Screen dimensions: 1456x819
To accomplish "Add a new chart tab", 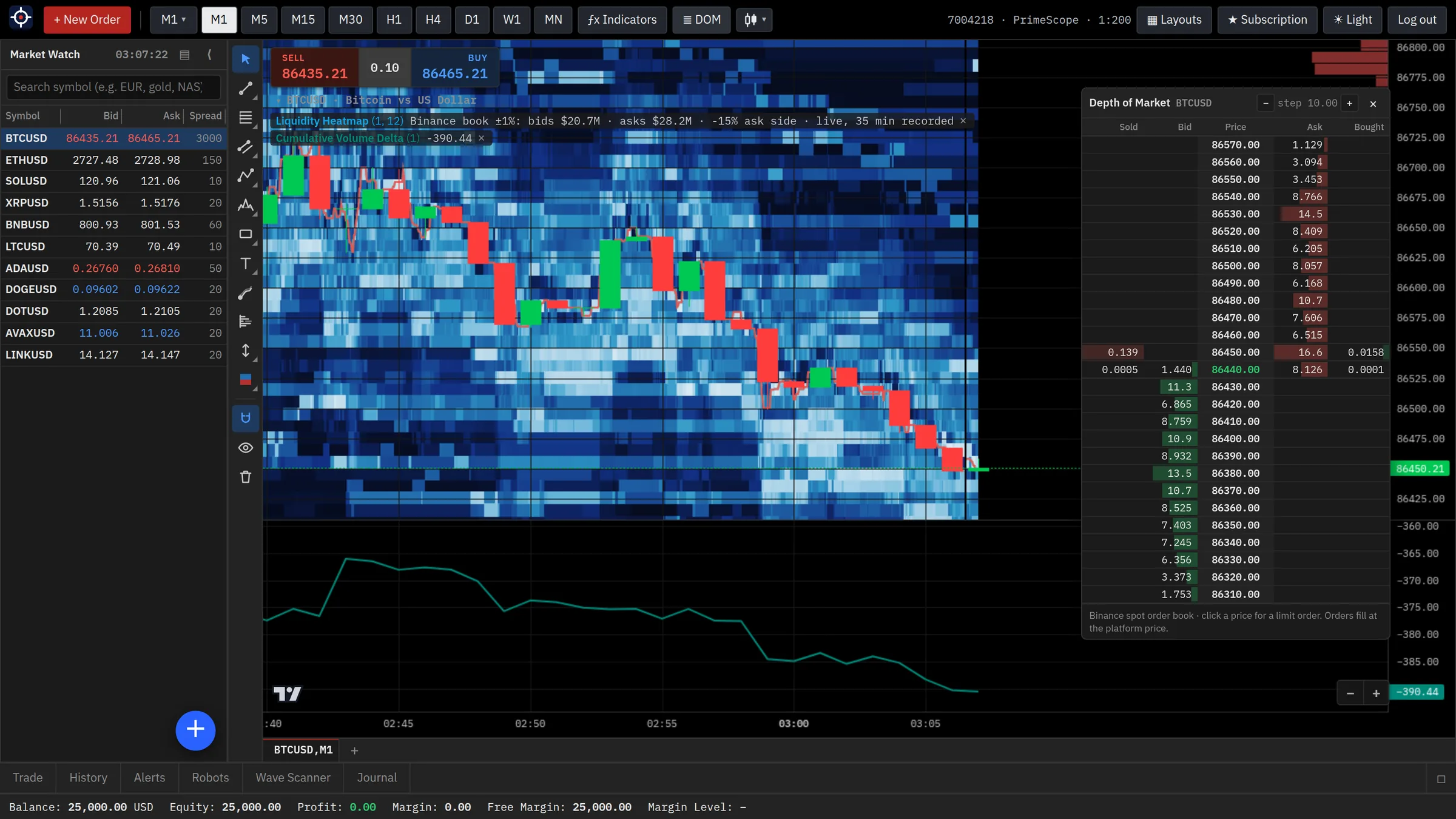I will pos(354,750).
